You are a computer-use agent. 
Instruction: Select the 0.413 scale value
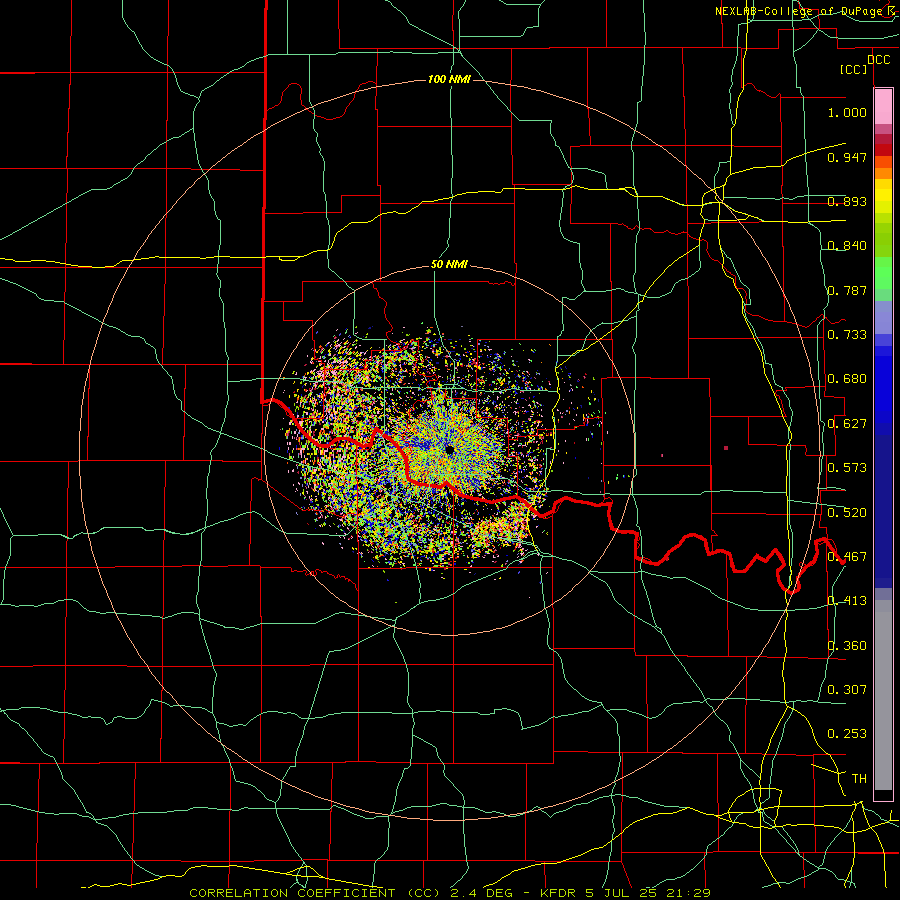pos(847,601)
